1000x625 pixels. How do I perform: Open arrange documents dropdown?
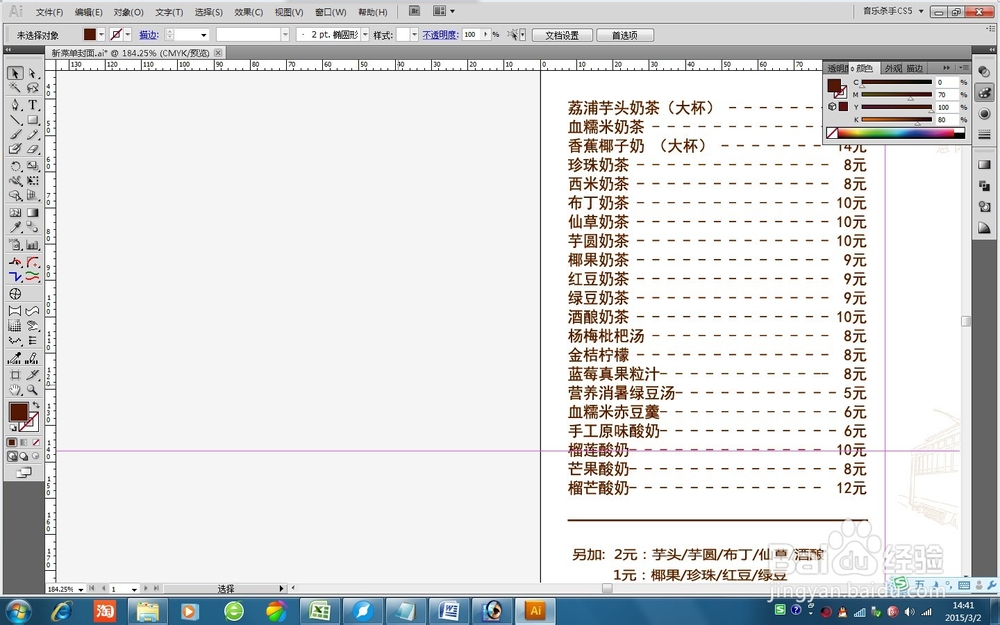(444, 11)
